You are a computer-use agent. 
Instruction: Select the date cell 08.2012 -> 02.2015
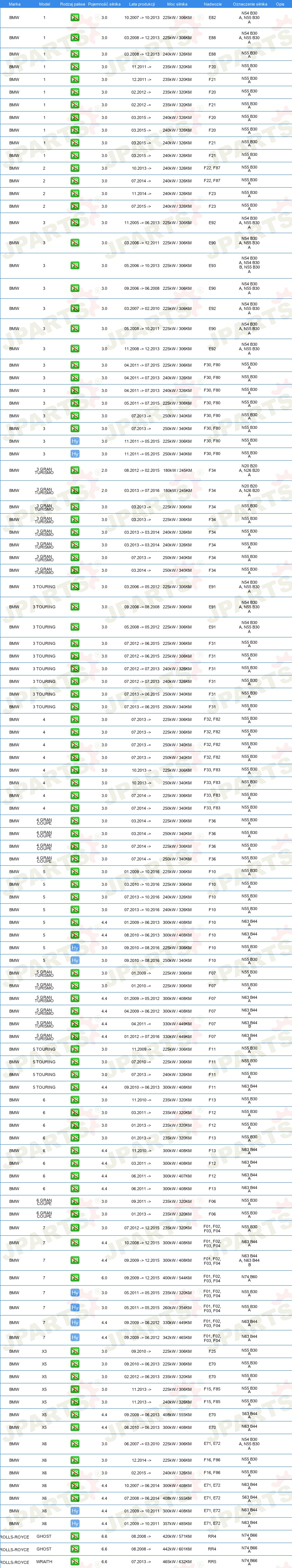coord(142,471)
